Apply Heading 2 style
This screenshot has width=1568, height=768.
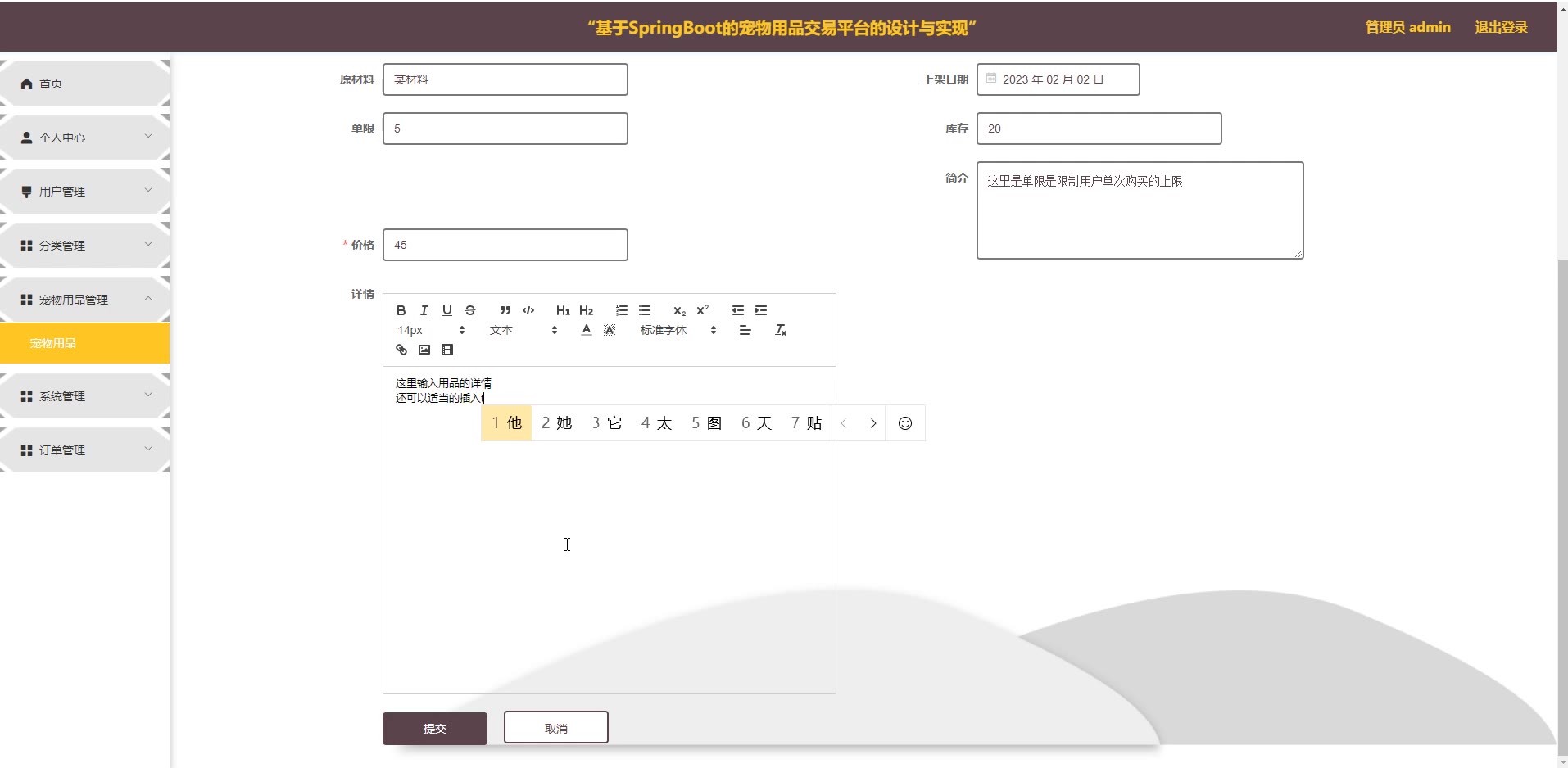586,310
